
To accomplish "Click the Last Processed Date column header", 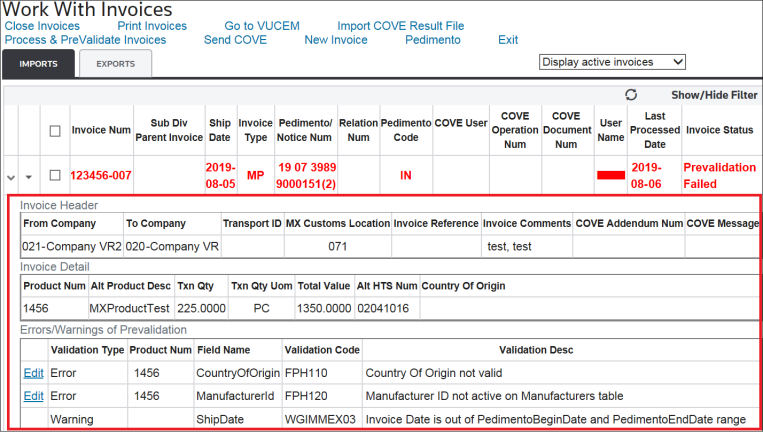I will 654,130.
